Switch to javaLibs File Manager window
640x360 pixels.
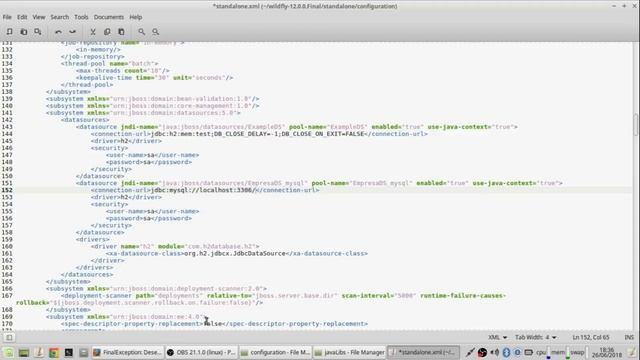(x=349, y=352)
